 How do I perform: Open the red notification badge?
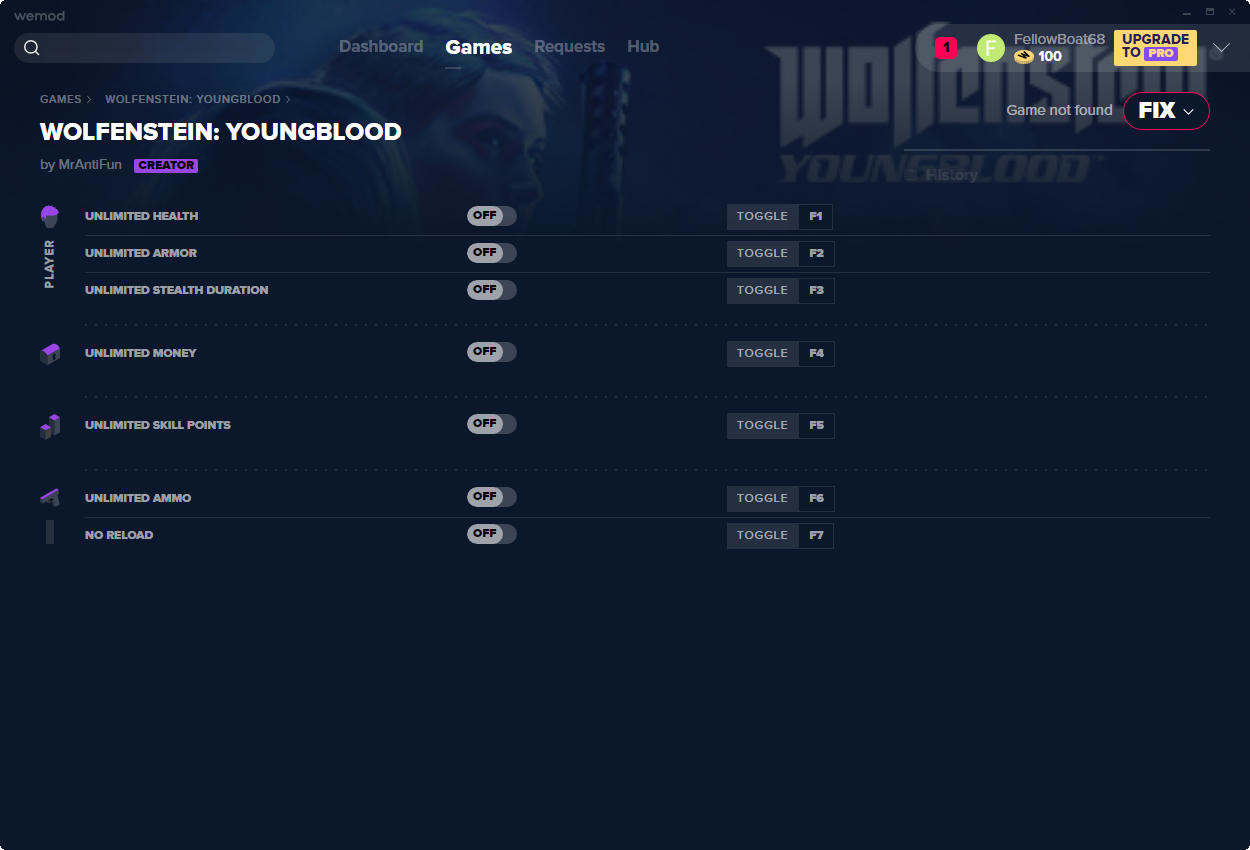[946, 47]
